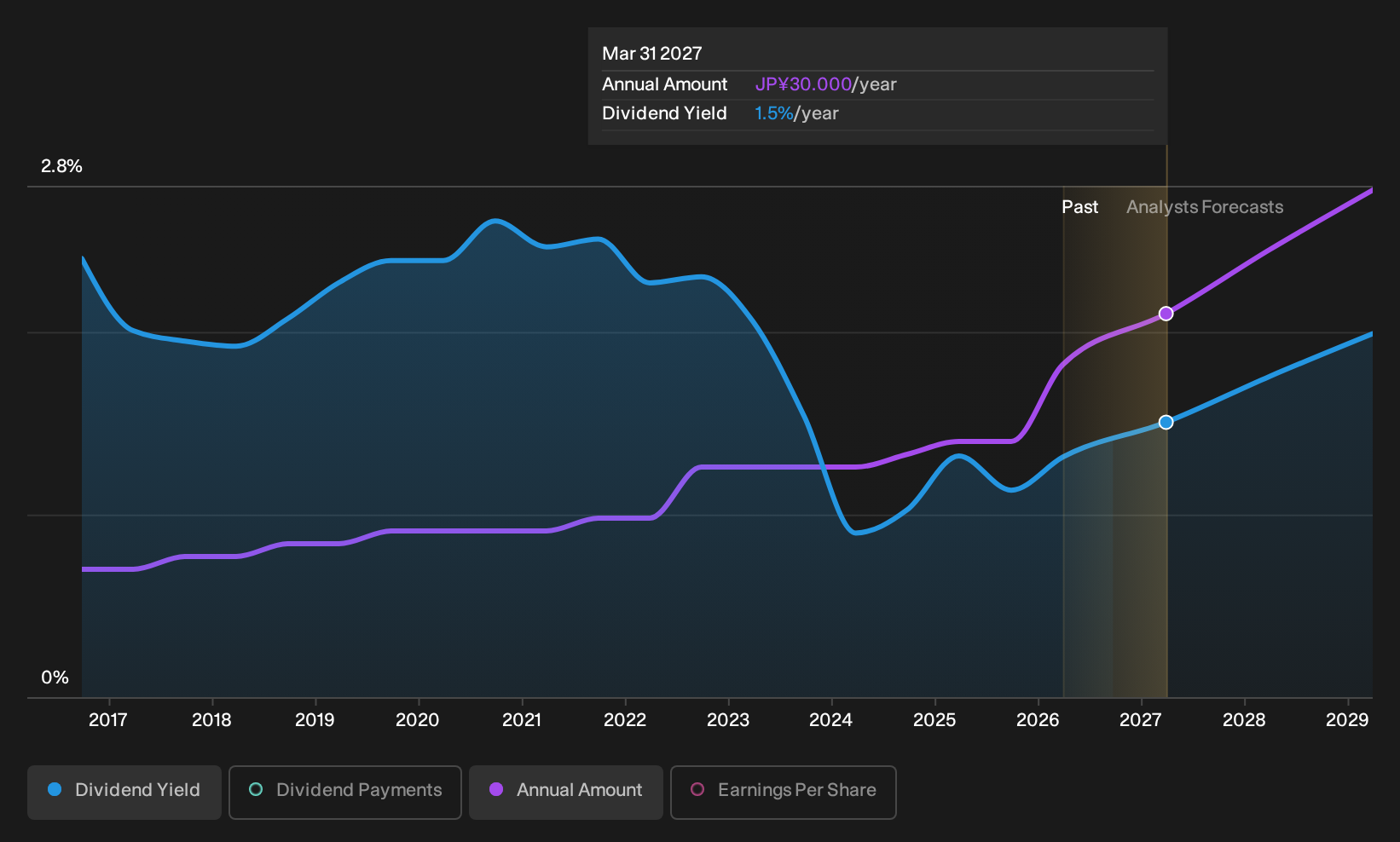The height and width of the screenshot is (842, 1400).
Task: Enable the Dividend Payments series
Action: coord(345,793)
